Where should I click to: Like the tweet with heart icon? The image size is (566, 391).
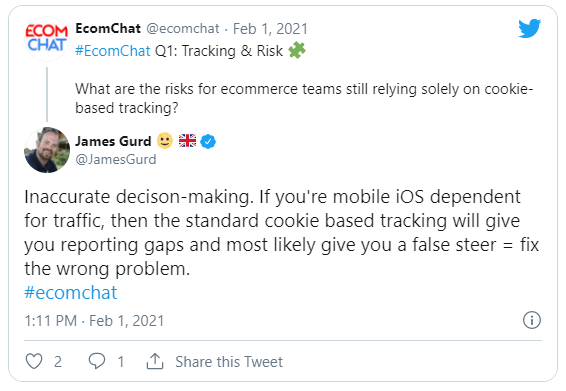point(34,361)
